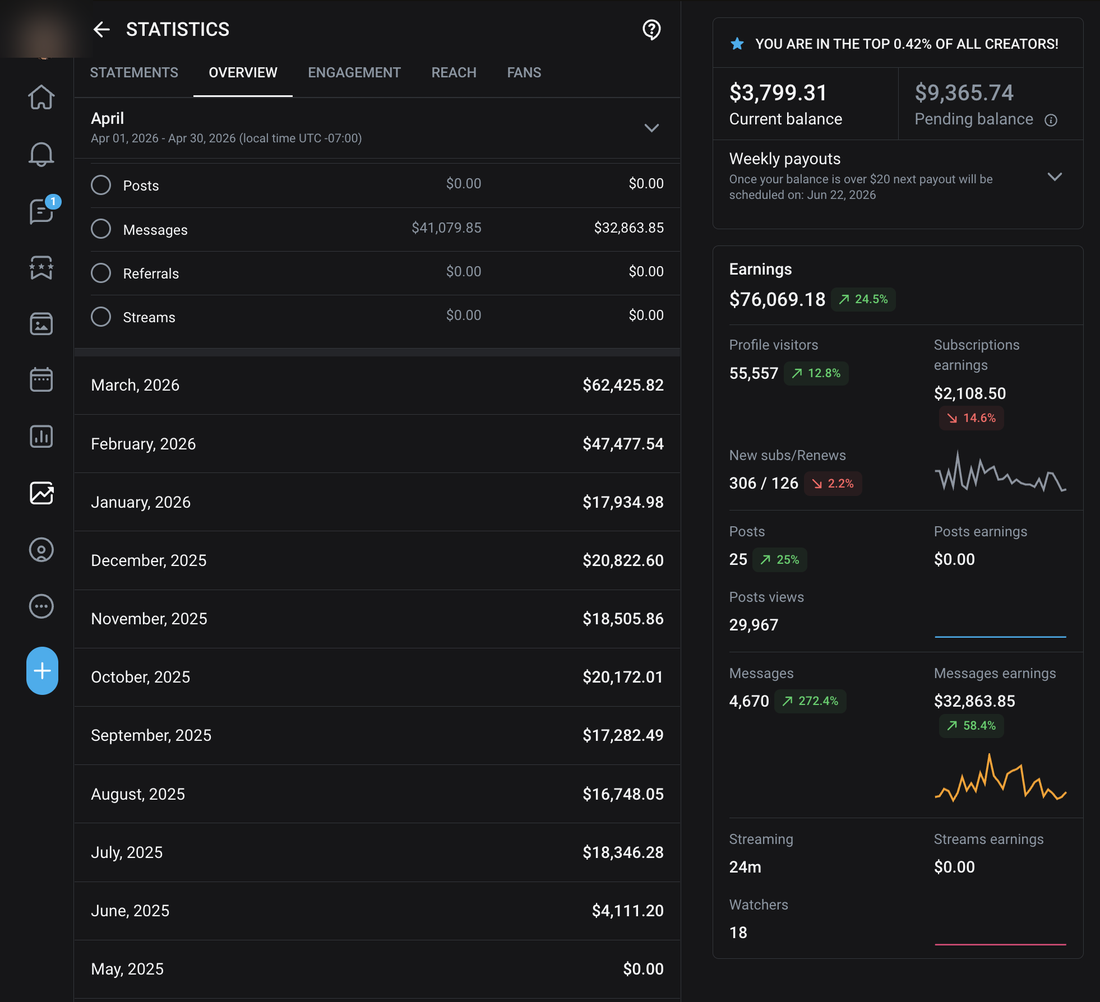Open the My Profile circle icon
This screenshot has height=1002, width=1100.
[41, 549]
